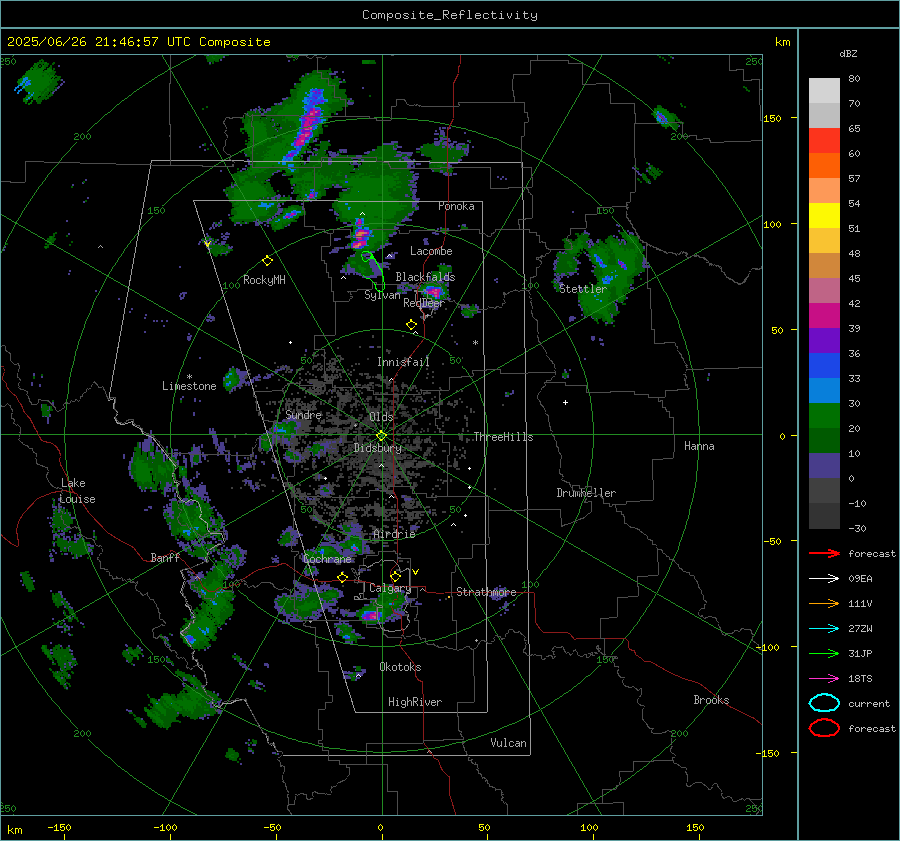The height and width of the screenshot is (841, 900).
Task: Click the dBZ legend heading
Action: point(848,54)
